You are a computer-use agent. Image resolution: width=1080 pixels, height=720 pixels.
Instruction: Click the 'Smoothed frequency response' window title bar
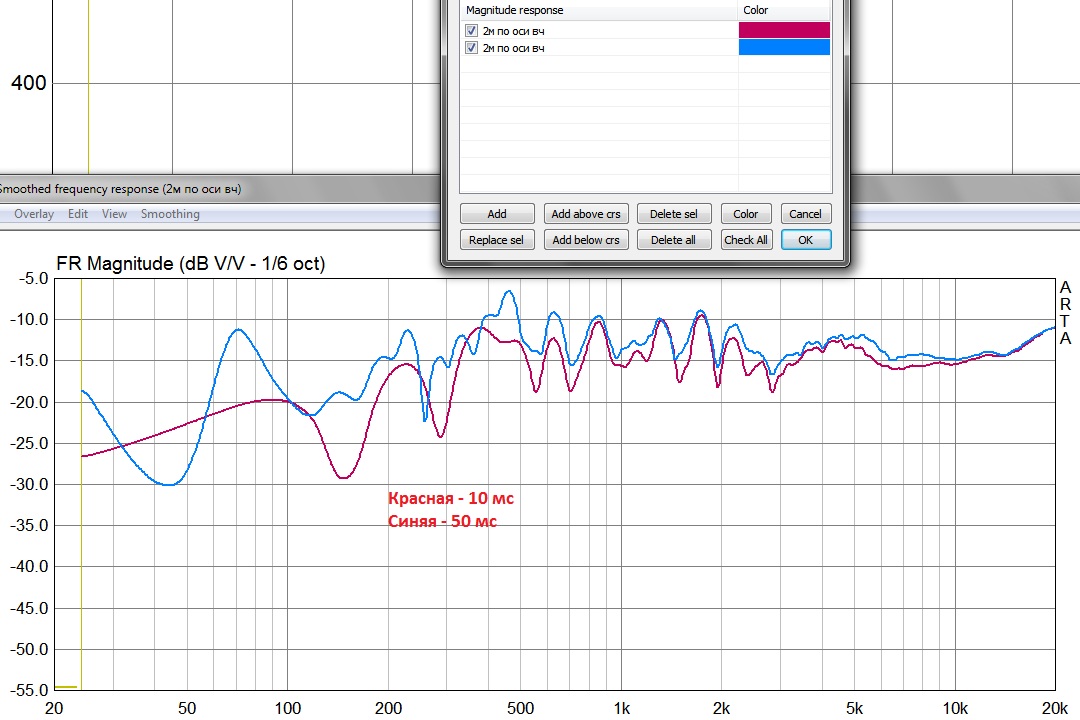coord(220,189)
